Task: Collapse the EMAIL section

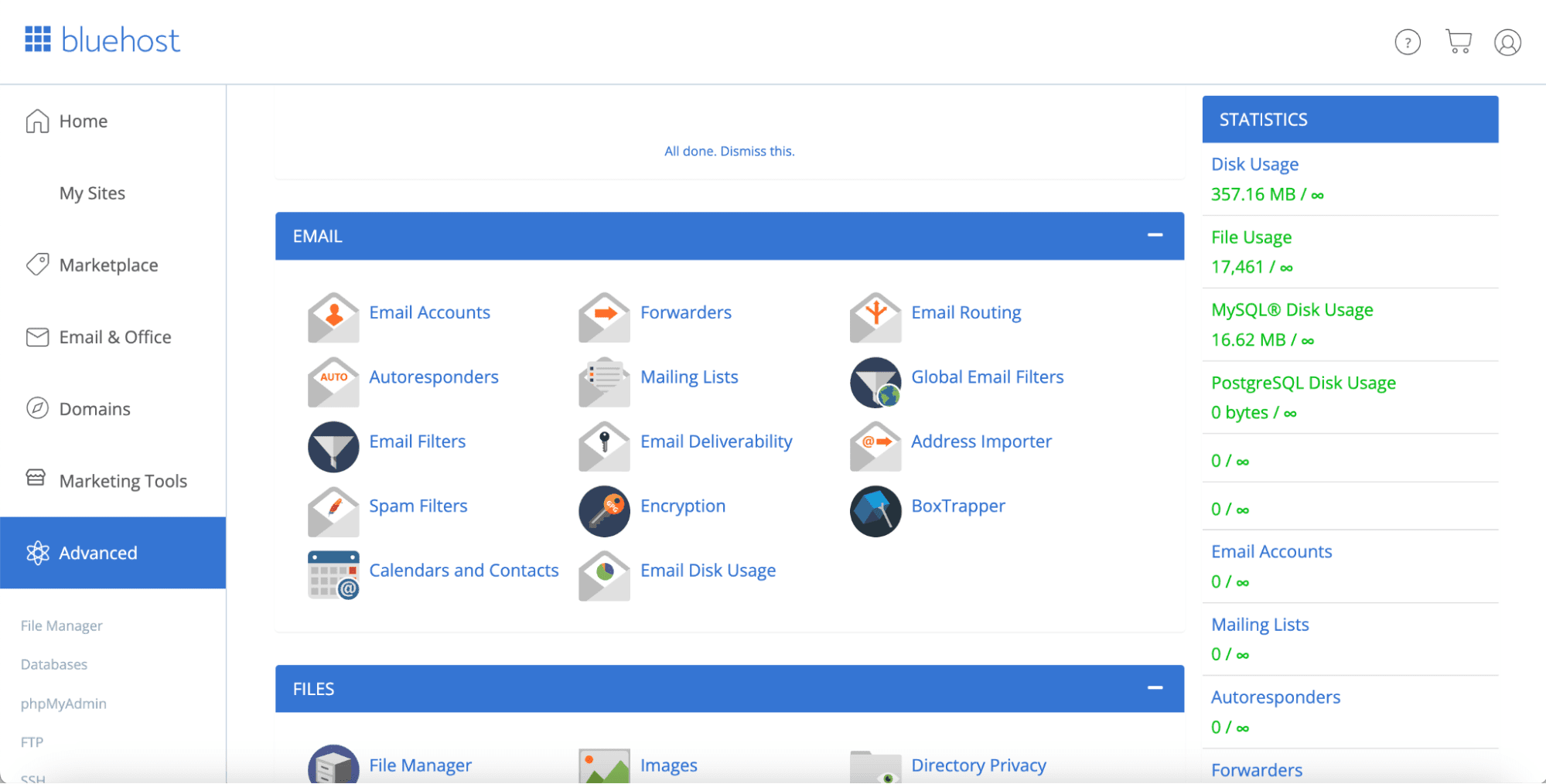Action: pyautogui.click(x=1155, y=235)
